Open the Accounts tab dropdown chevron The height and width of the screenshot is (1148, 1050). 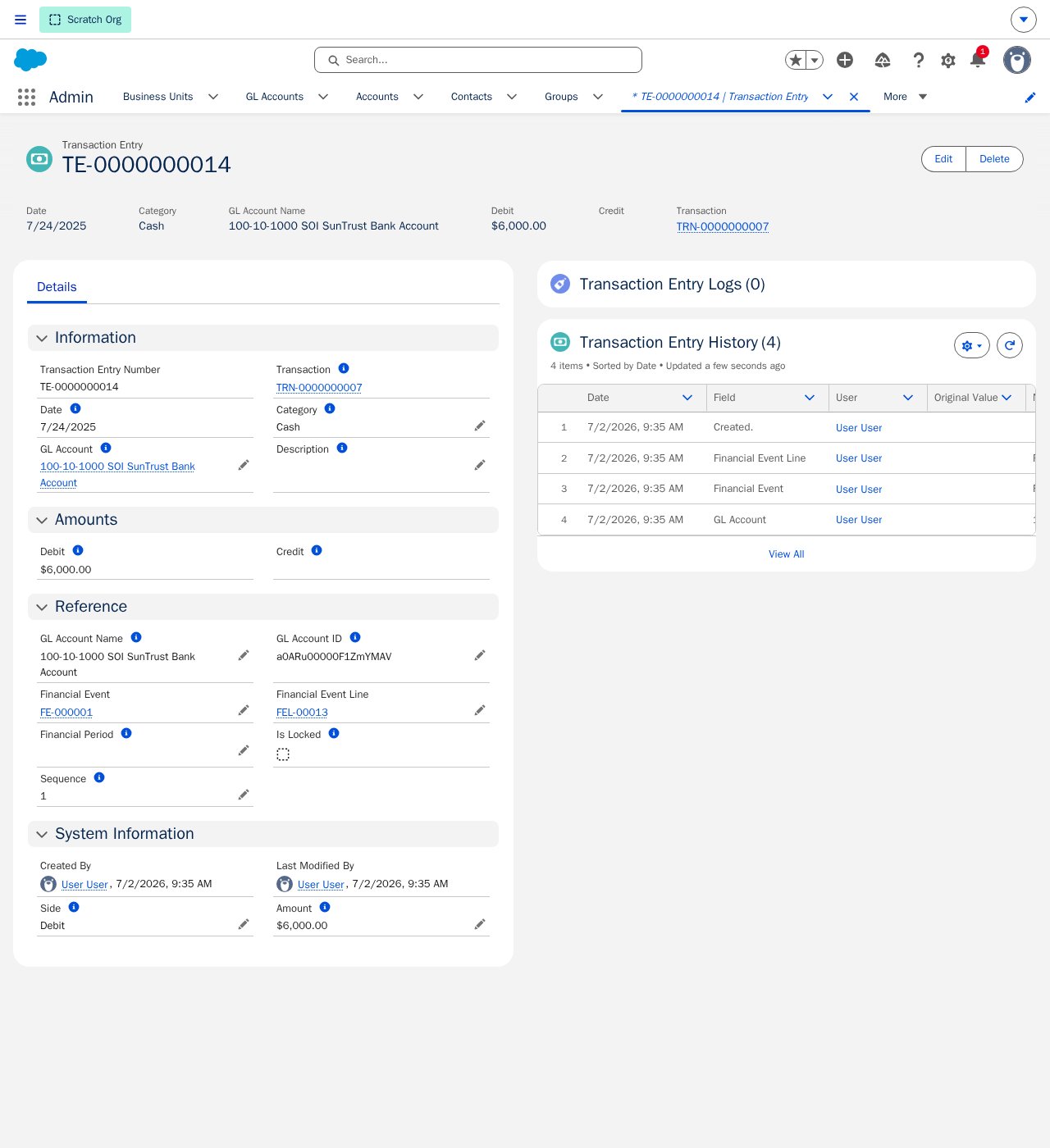(x=418, y=97)
